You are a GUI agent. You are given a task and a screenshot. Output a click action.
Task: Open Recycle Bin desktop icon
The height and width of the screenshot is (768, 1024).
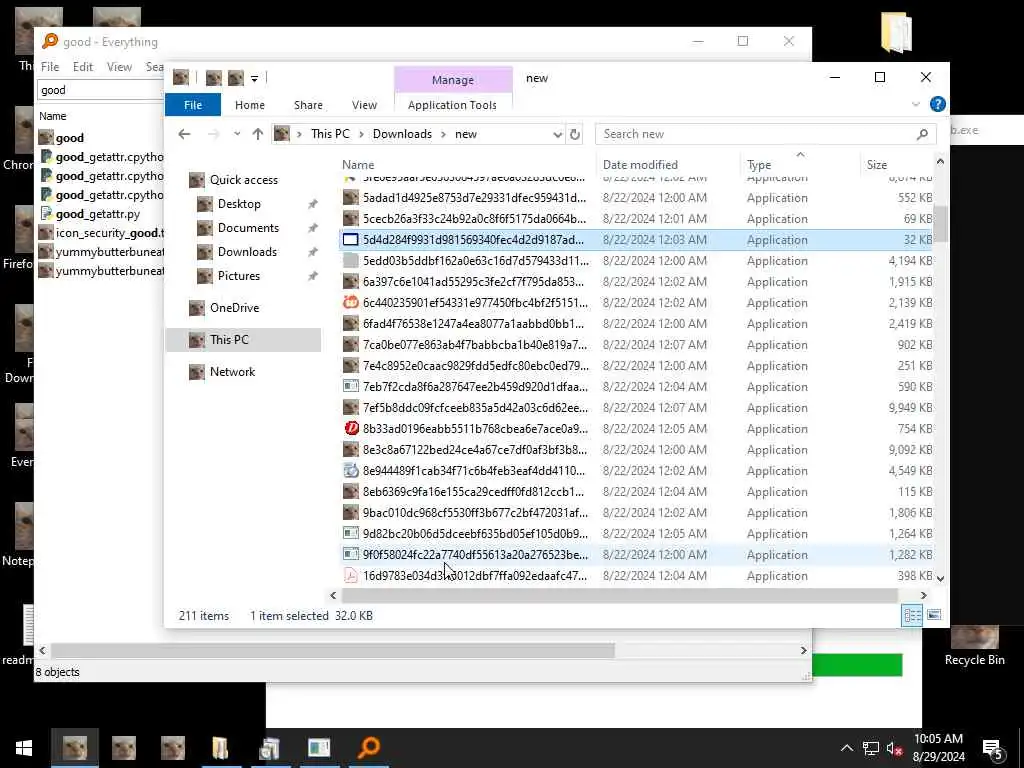(x=974, y=647)
